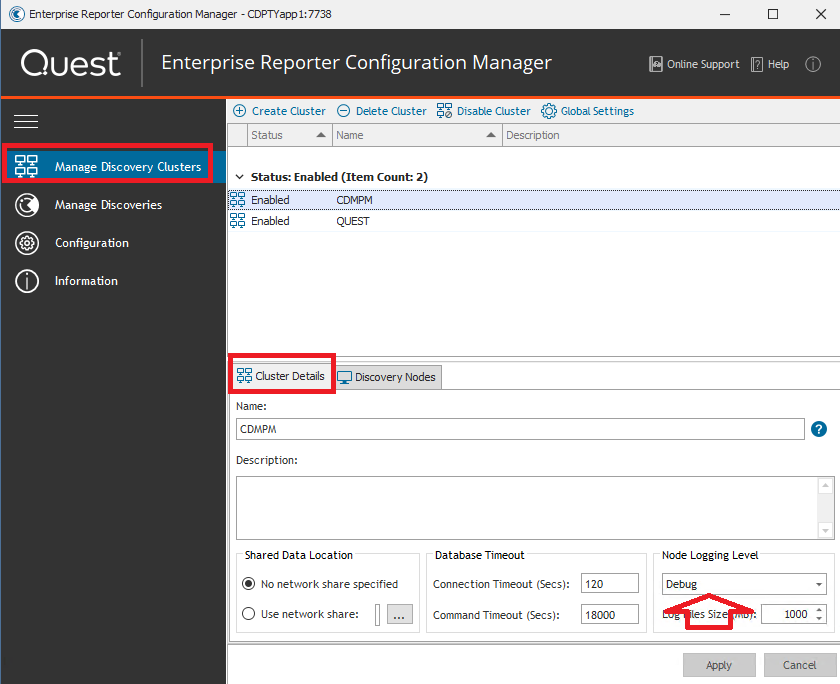Click the Create Cluster text label
The height and width of the screenshot is (684, 840).
click(x=289, y=111)
